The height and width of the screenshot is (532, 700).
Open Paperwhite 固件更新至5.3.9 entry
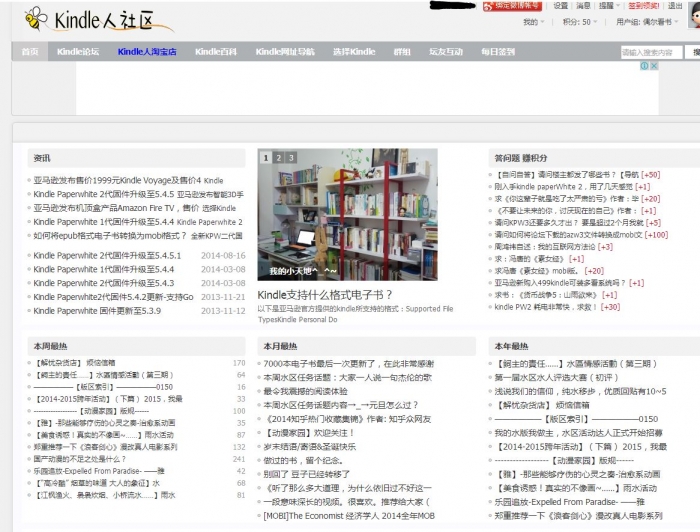click(x=97, y=311)
